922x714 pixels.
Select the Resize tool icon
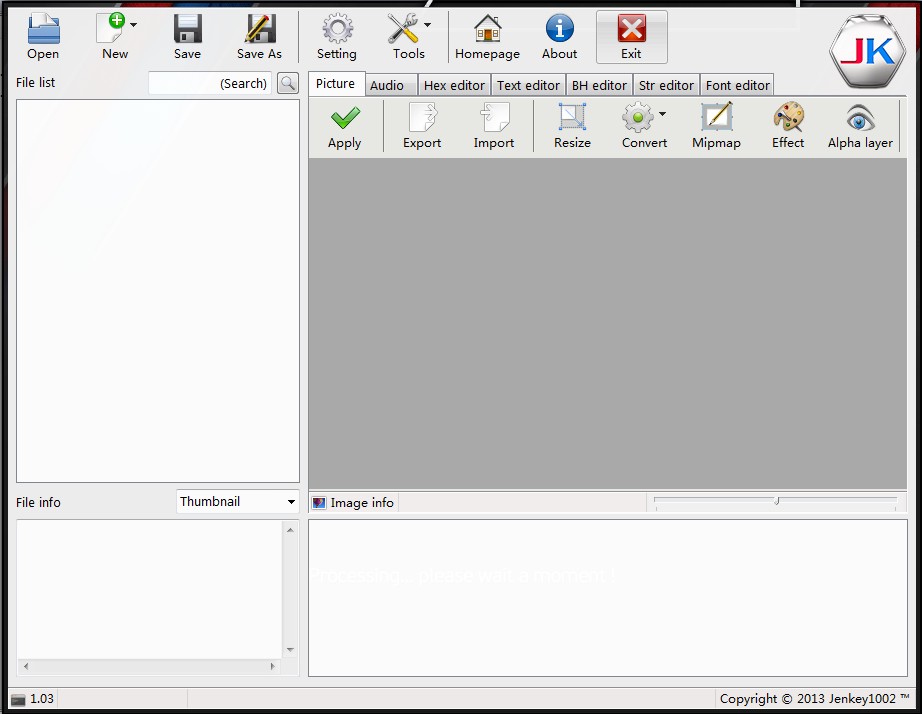(572, 117)
